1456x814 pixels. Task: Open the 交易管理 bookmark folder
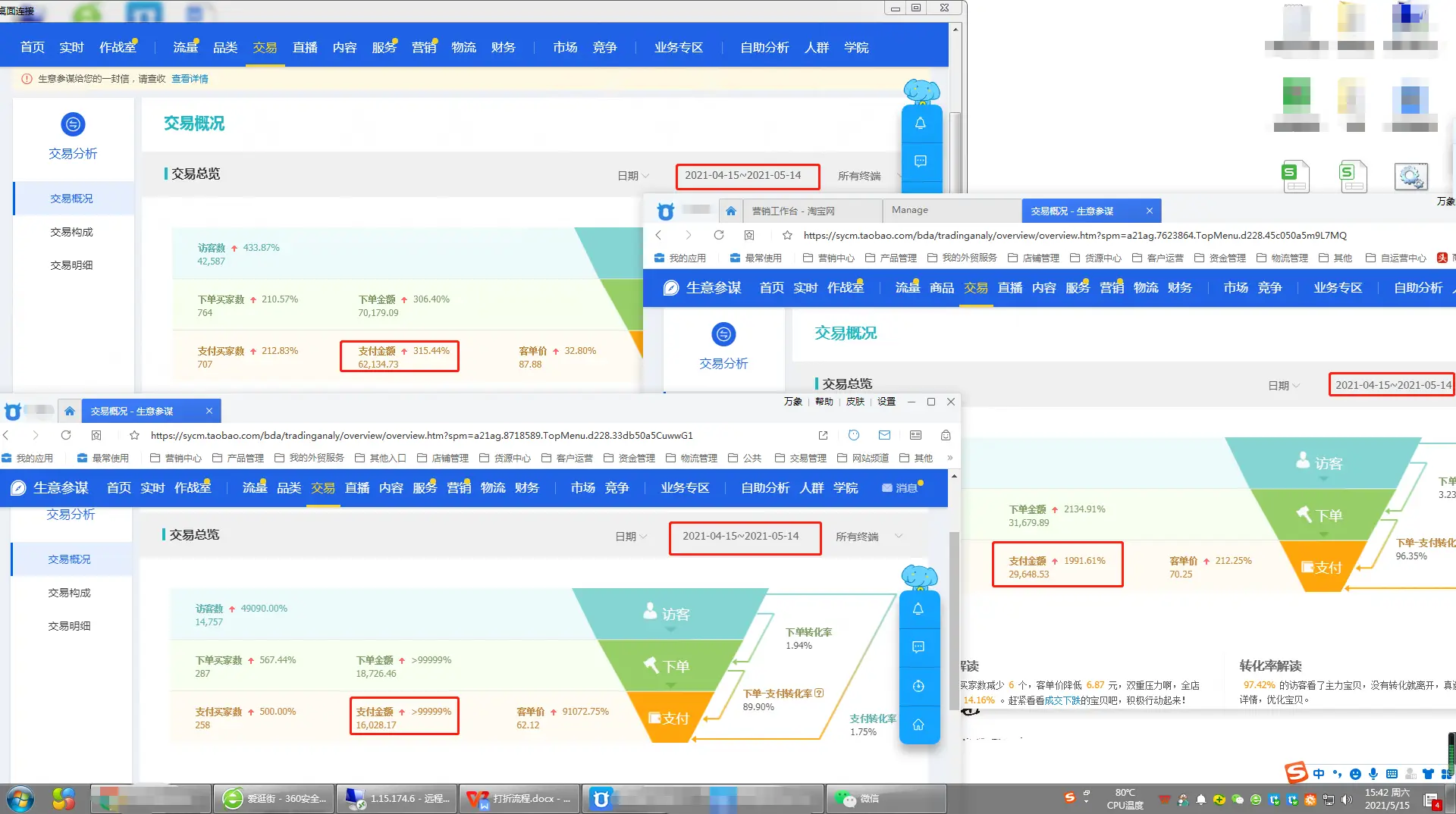[801, 458]
